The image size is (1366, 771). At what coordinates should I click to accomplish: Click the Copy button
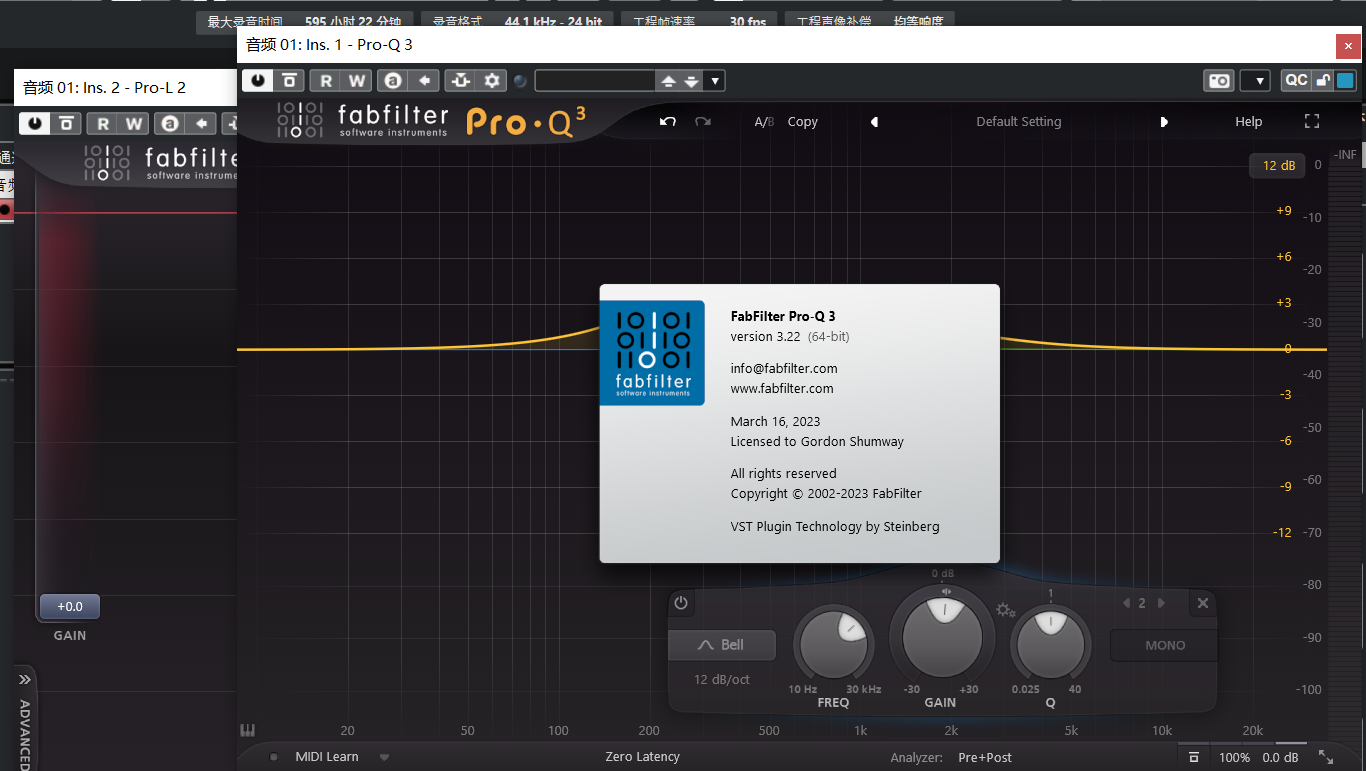(x=802, y=122)
